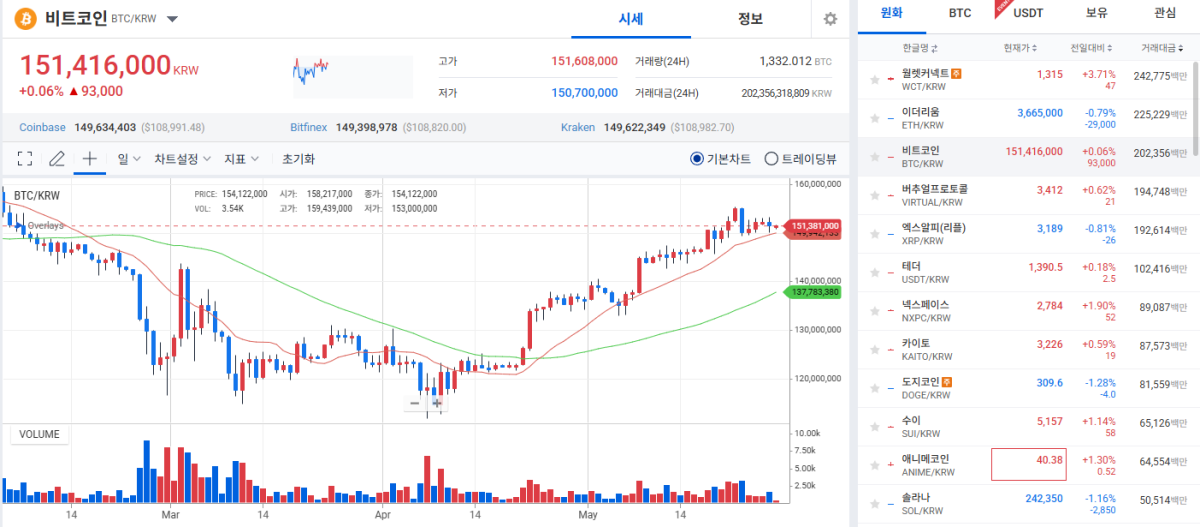
Task: Open the 일 interval dropdown
Action: [129, 158]
